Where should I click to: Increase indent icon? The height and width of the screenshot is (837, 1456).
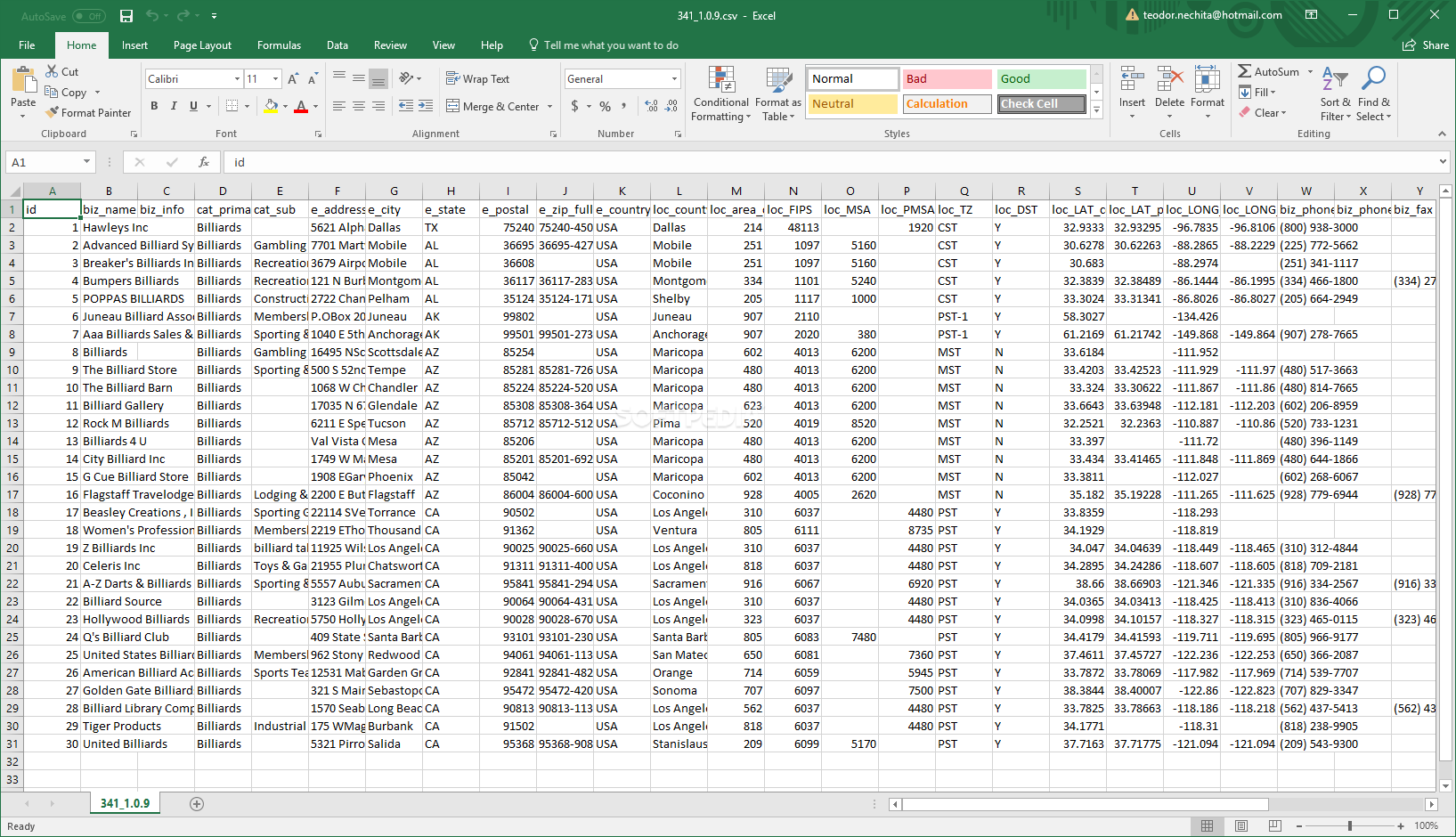426,106
